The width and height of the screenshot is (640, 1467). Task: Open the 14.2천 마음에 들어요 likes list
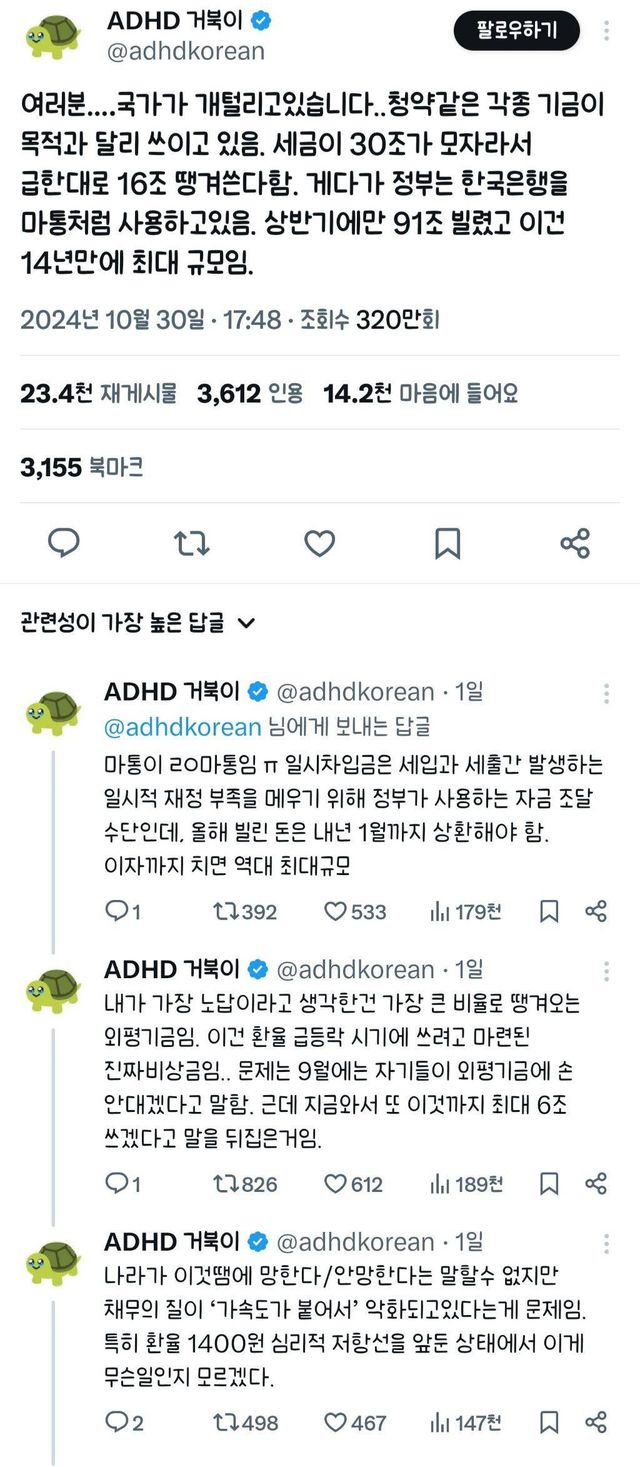(420, 393)
